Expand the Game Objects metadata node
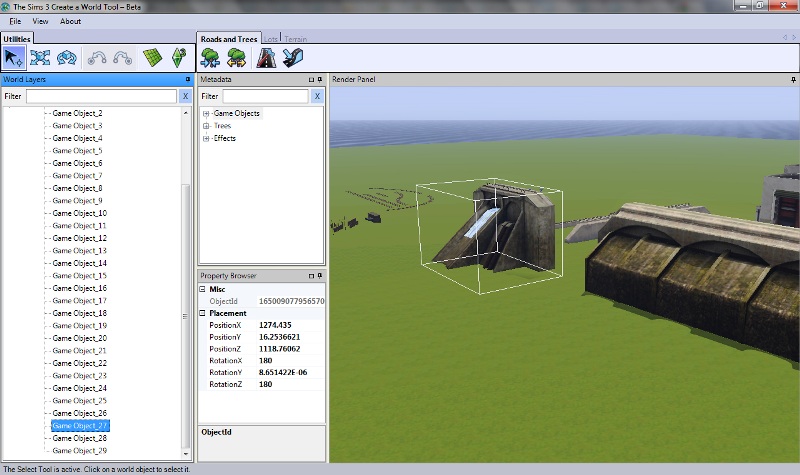This screenshot has height=475, width=800. click(206, 114)
